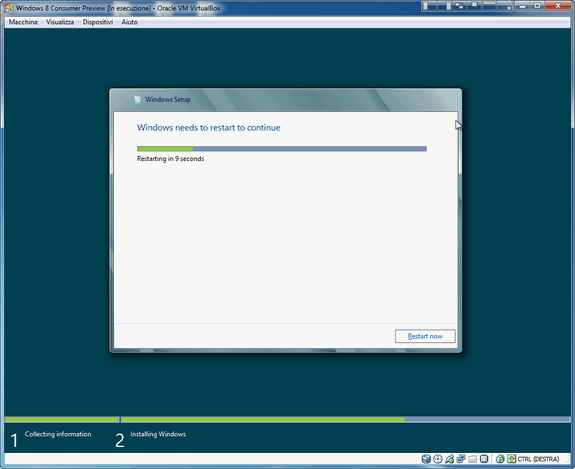Click the hard disk activity status icon
Screen dimensions: 575x469
pyautogui.click(x=426, y=459)
